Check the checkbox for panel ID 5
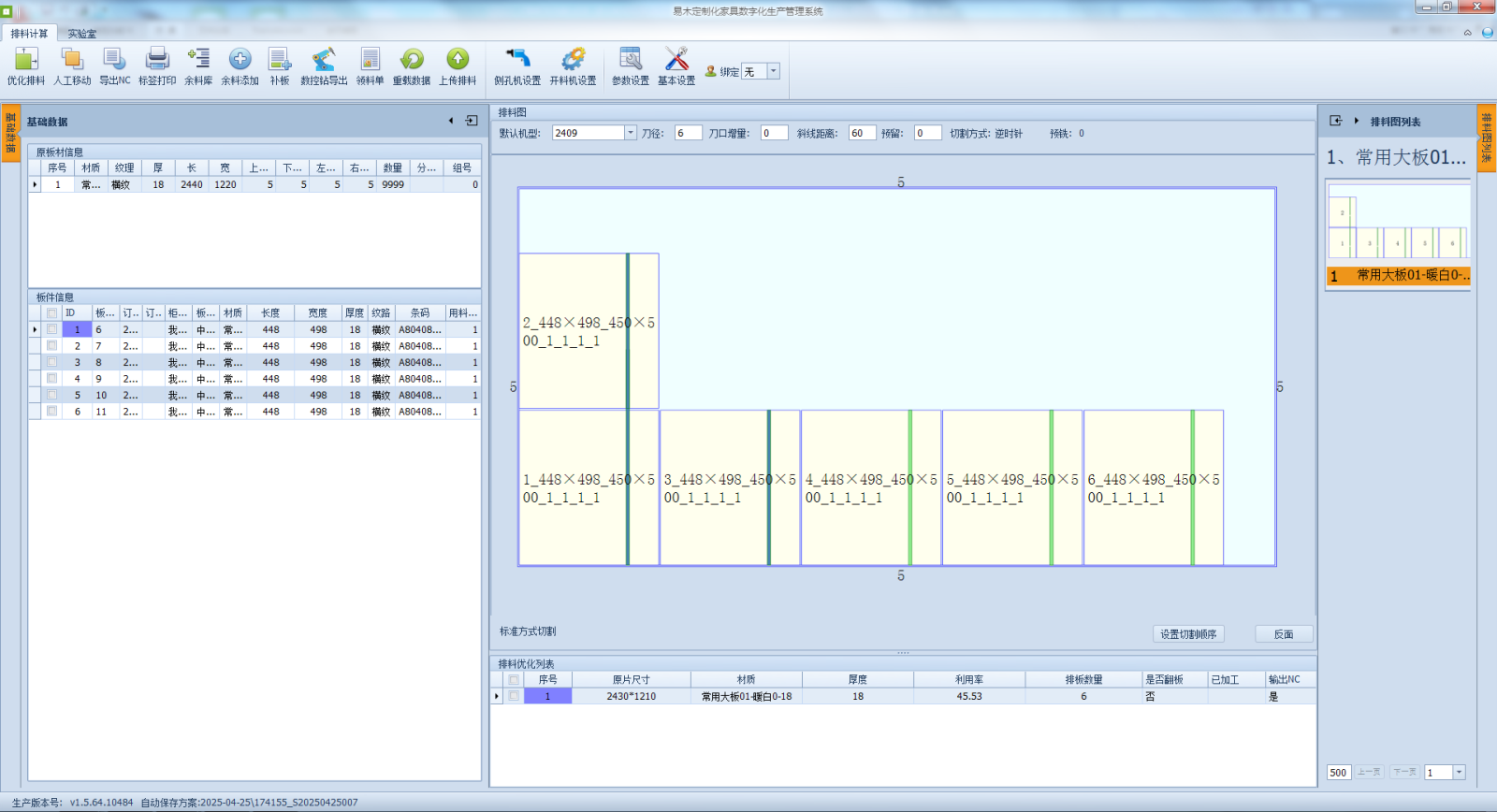Viewport: 1497px width, 812px height. (x=52, y=395)
